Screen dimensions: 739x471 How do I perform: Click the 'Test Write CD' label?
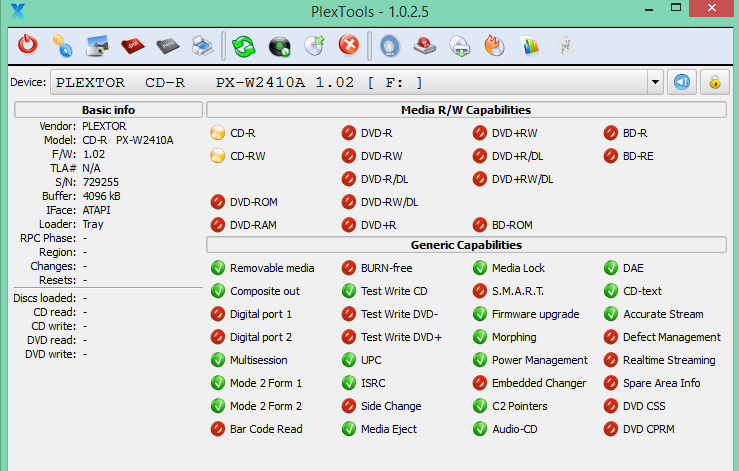coord(394,291)
